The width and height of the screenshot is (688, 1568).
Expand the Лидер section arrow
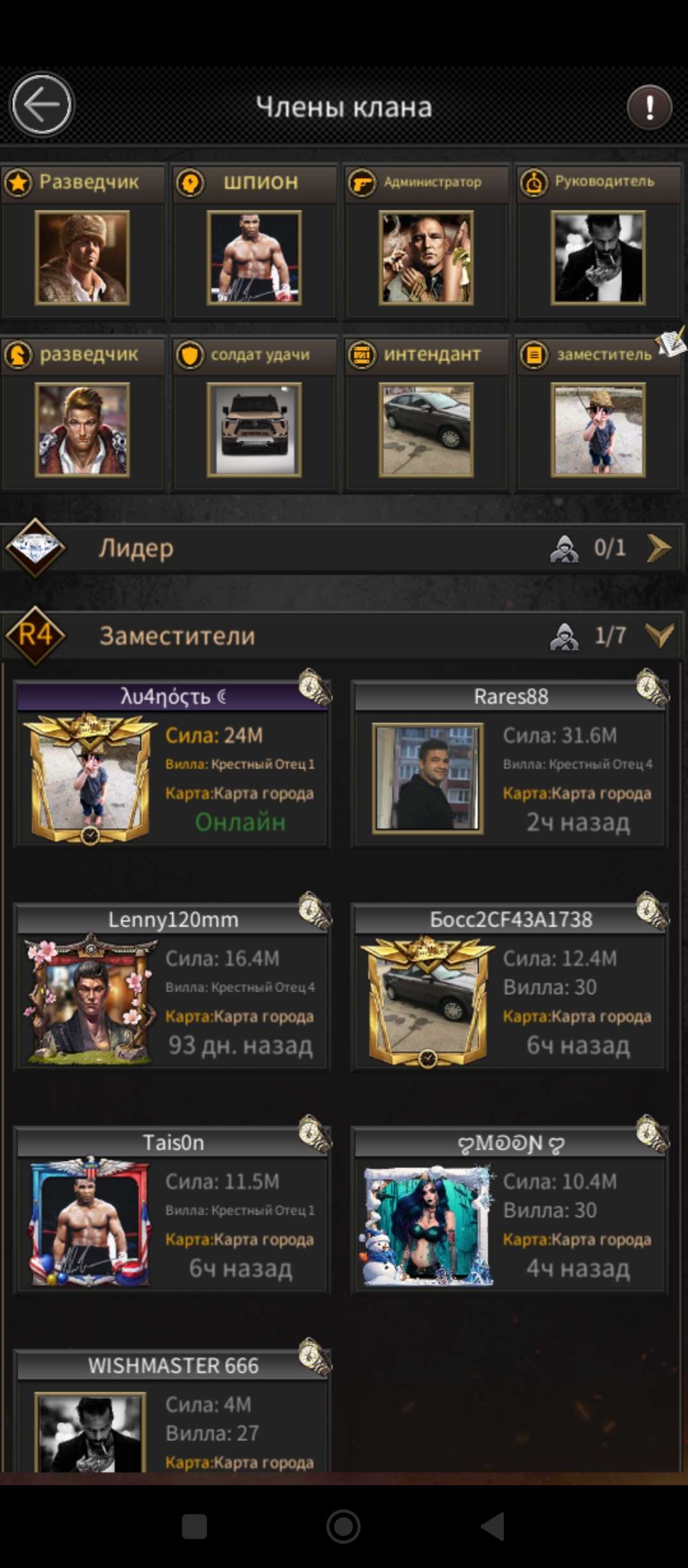659,548
